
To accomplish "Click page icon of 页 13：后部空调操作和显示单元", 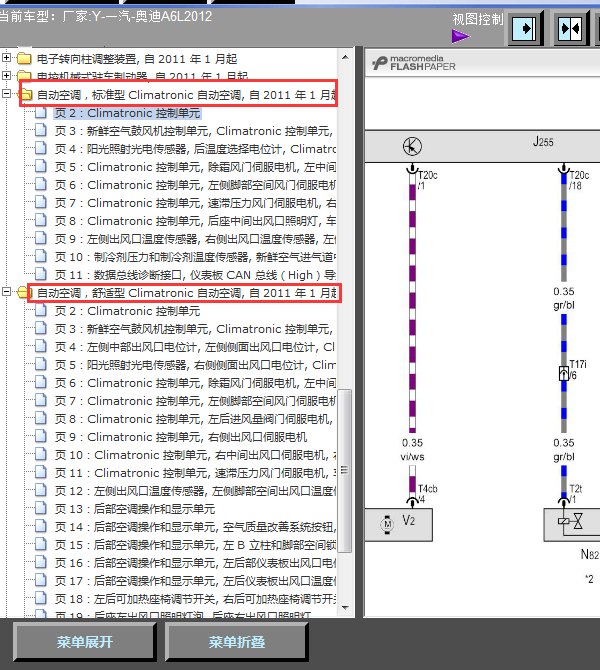I will click(x=41, y=508).
